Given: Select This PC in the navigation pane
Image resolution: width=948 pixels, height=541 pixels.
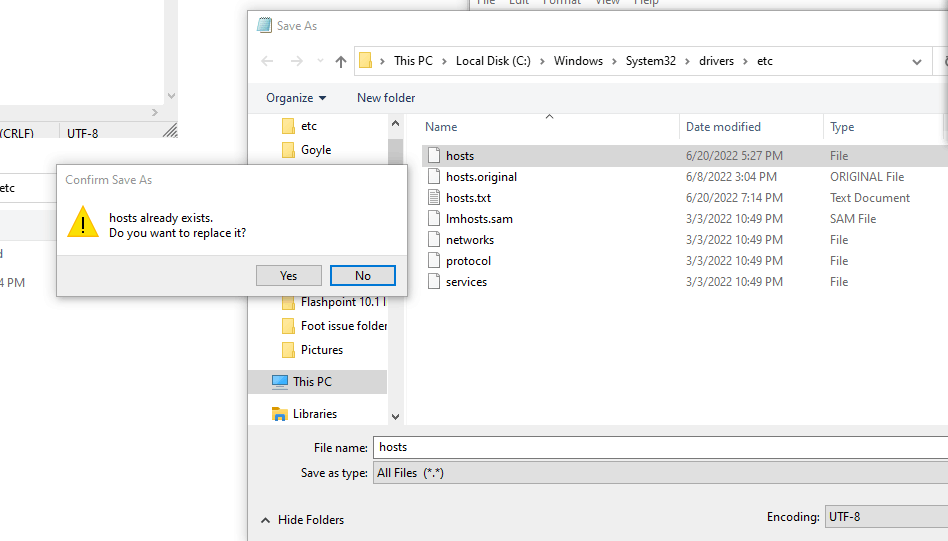Looking at the screenshot, I should pyautogui.click(x=317, y=382).
